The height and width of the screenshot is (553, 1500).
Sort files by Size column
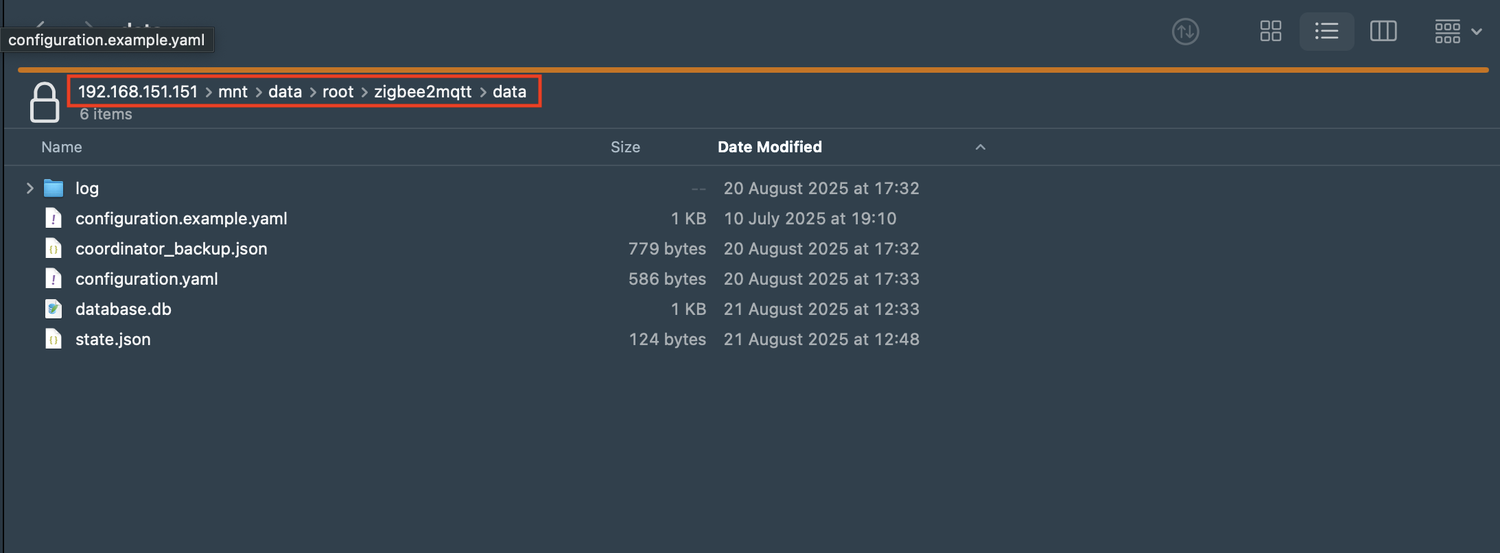pyautogui.click(x=625, y=147)
